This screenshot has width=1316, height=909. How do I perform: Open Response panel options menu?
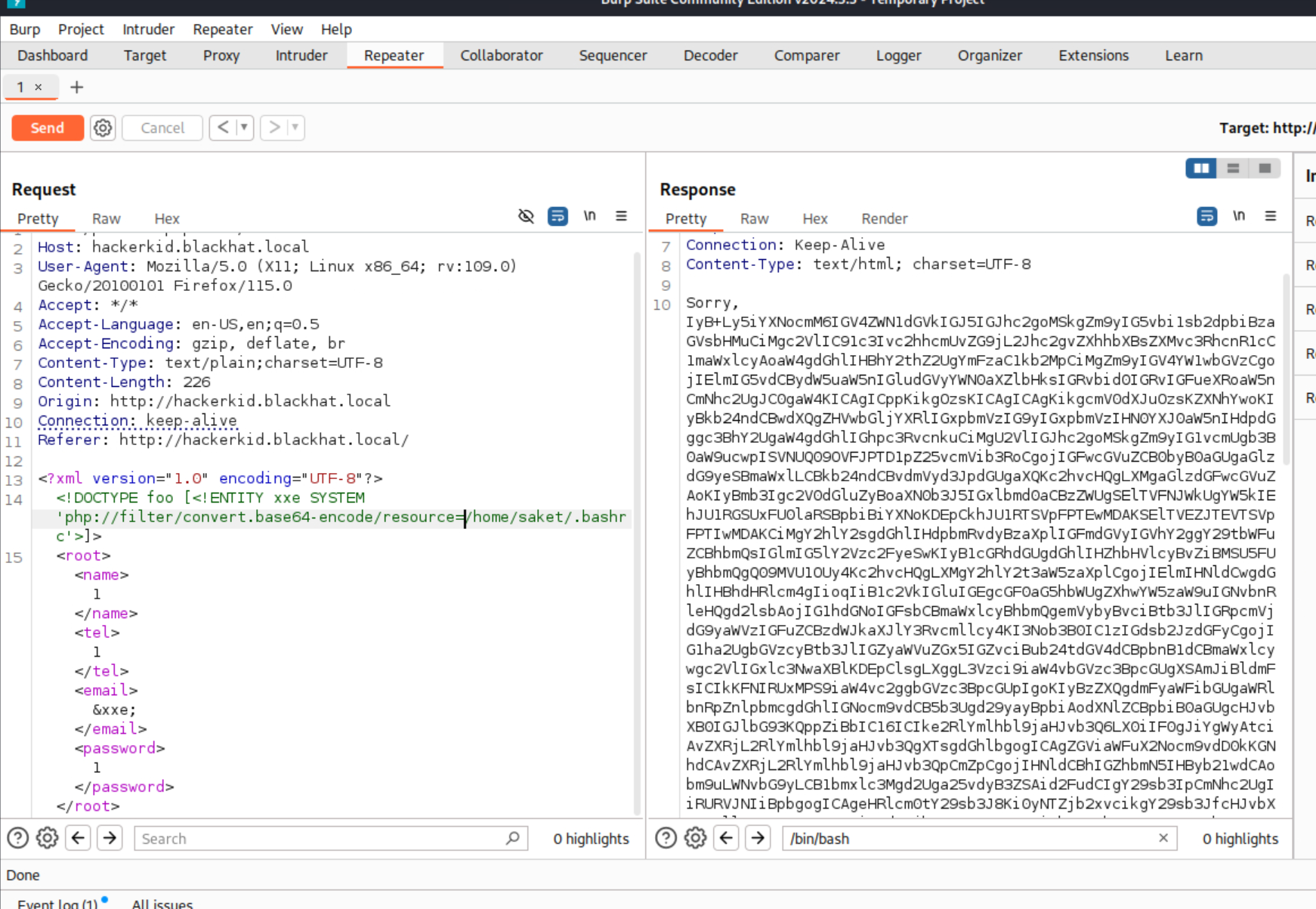[x=1271, y=216]
